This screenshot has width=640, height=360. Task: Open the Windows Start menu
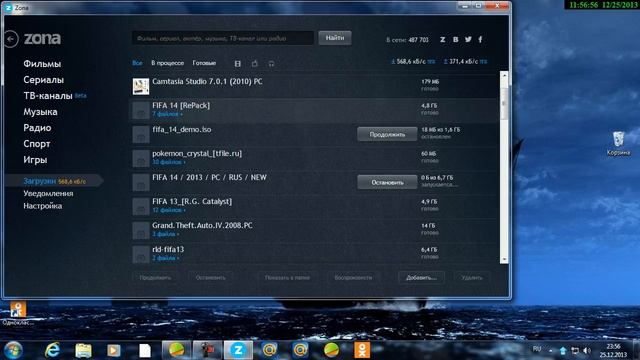13,350
